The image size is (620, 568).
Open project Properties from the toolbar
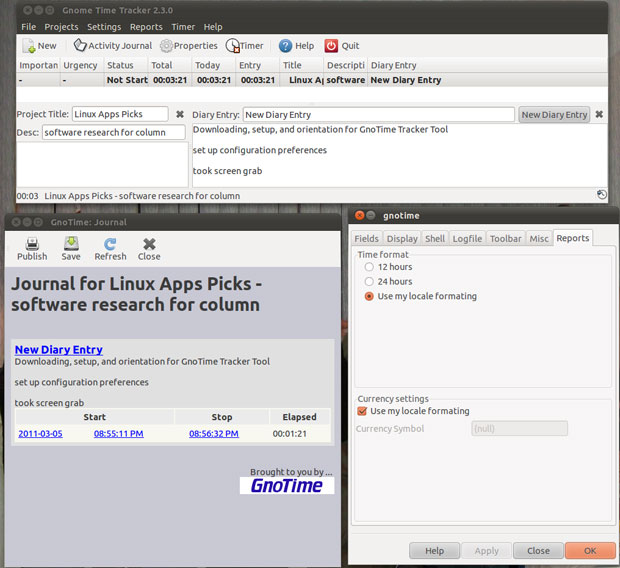tap(166, 46)
